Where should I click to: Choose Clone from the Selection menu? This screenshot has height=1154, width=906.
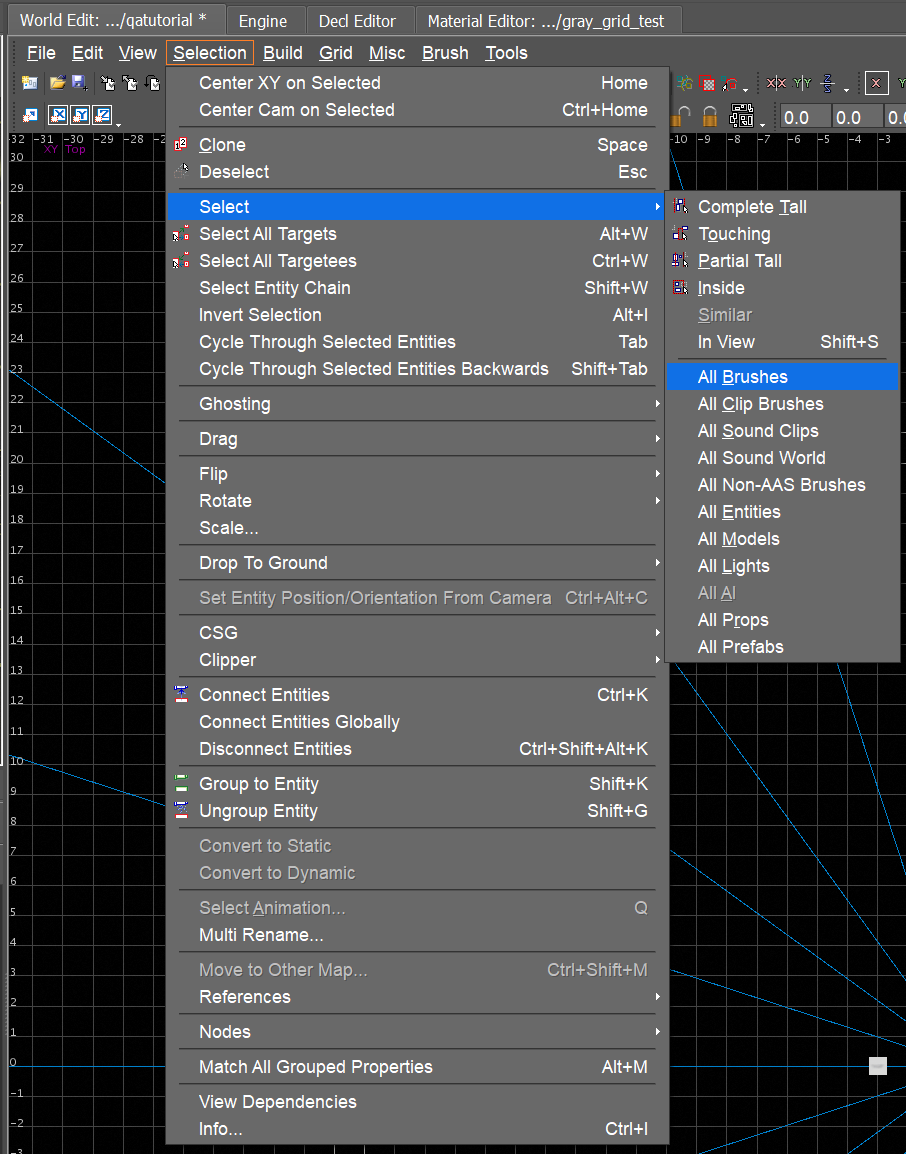pos(418,145)
